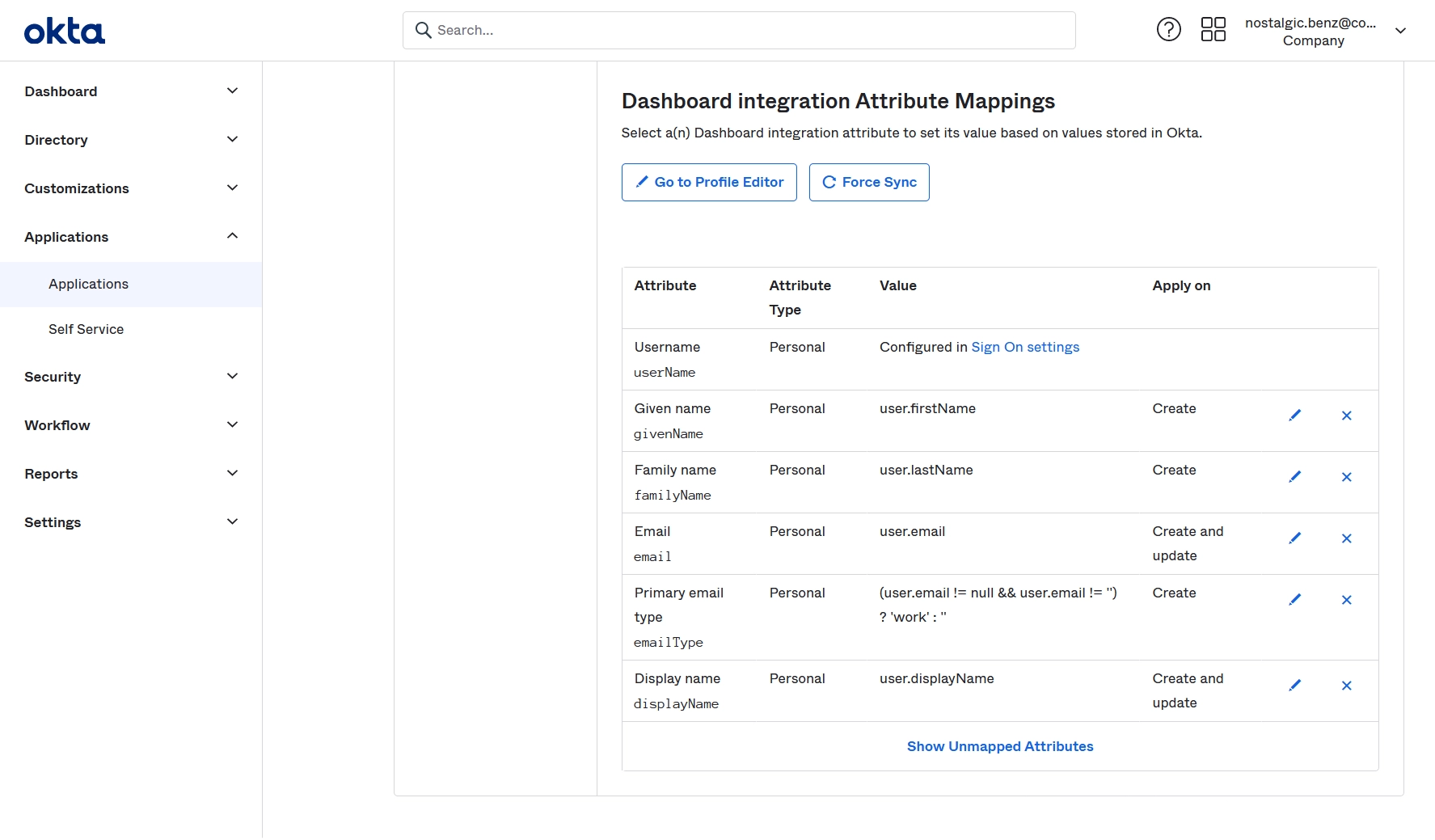Open the apps grid icon
This screenshot has height=840, width=1435.
point(1213,30)
